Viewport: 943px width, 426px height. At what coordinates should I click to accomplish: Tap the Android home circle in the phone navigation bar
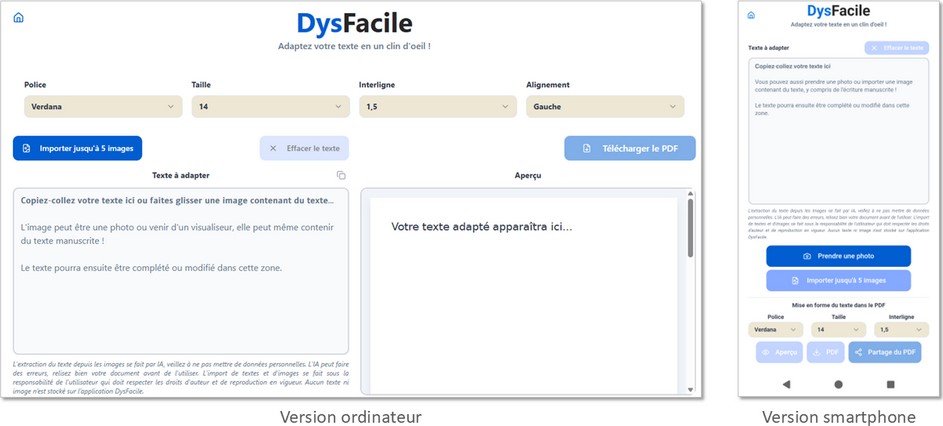[x=838, y=384]
